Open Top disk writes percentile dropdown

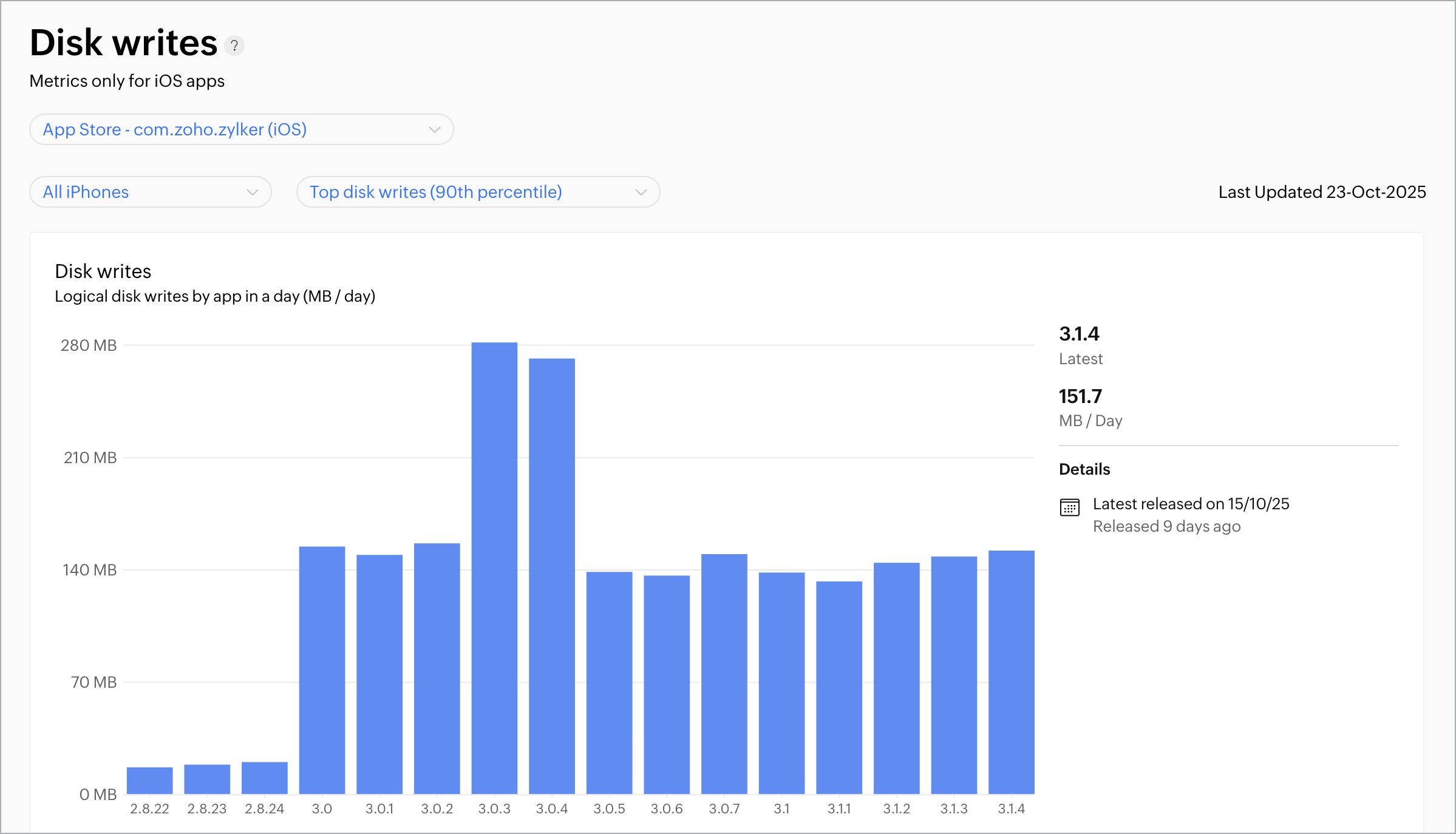pos(477,192)
